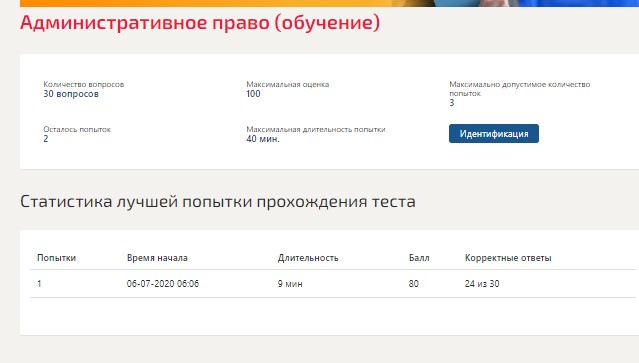Click the Корректные ответы column header
Image resolution: width=639 pixels, height=363 pixels.
click(x=508, y=258)
